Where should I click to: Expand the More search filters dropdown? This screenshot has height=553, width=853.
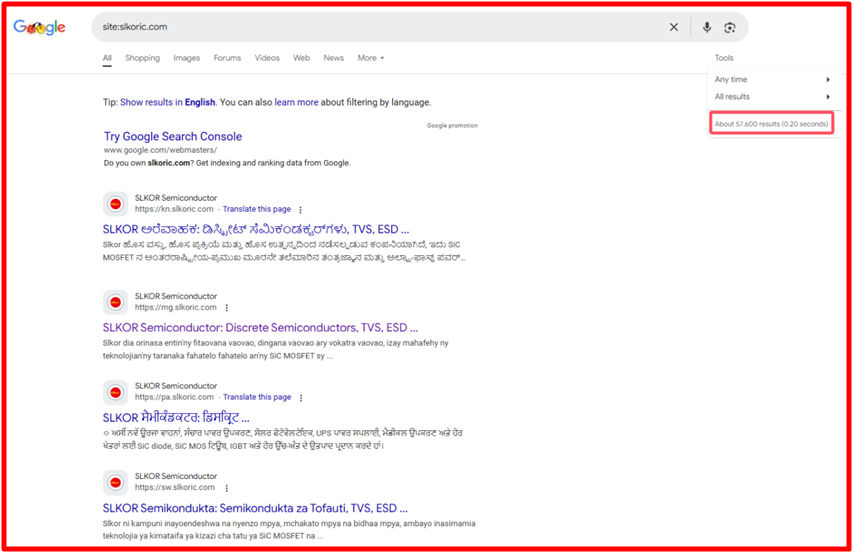(x=370, y=58)
